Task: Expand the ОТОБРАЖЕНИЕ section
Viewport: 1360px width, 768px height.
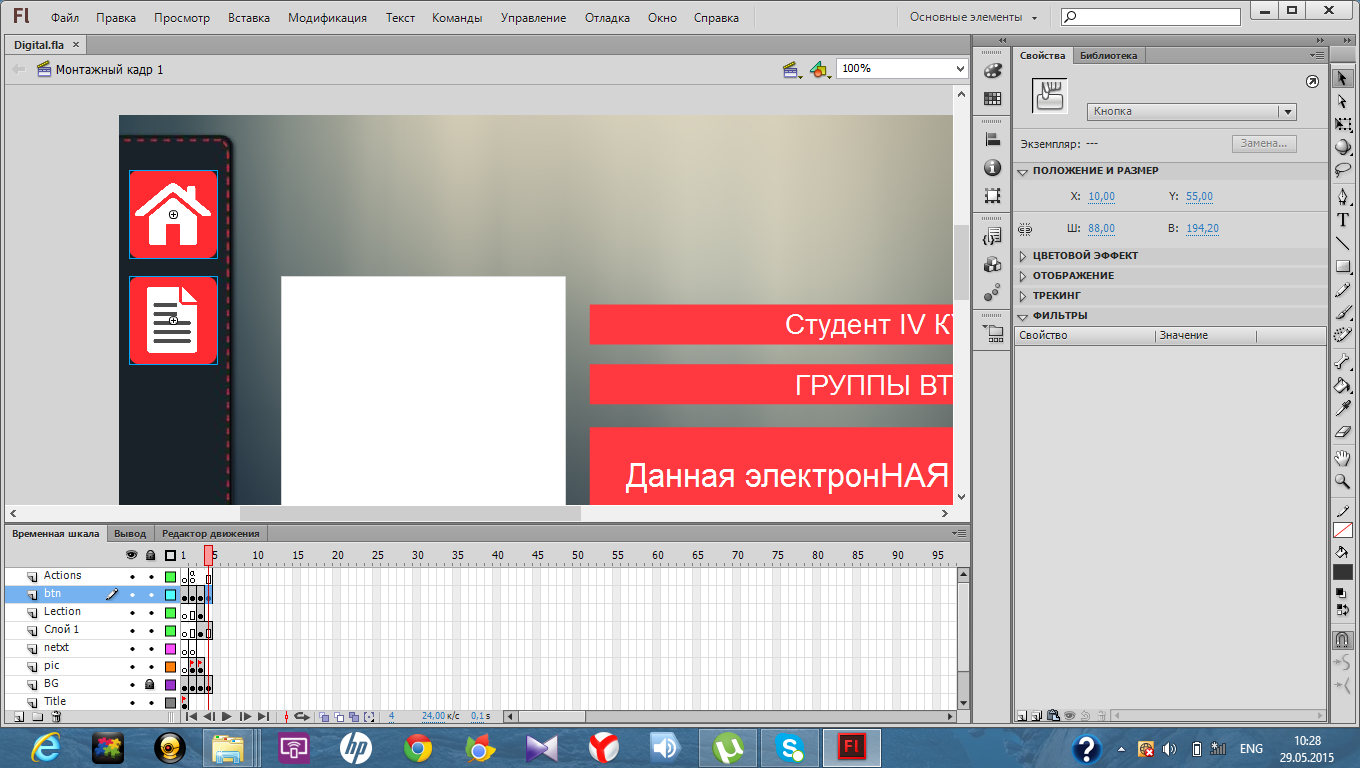Action: pos(1023,276)
